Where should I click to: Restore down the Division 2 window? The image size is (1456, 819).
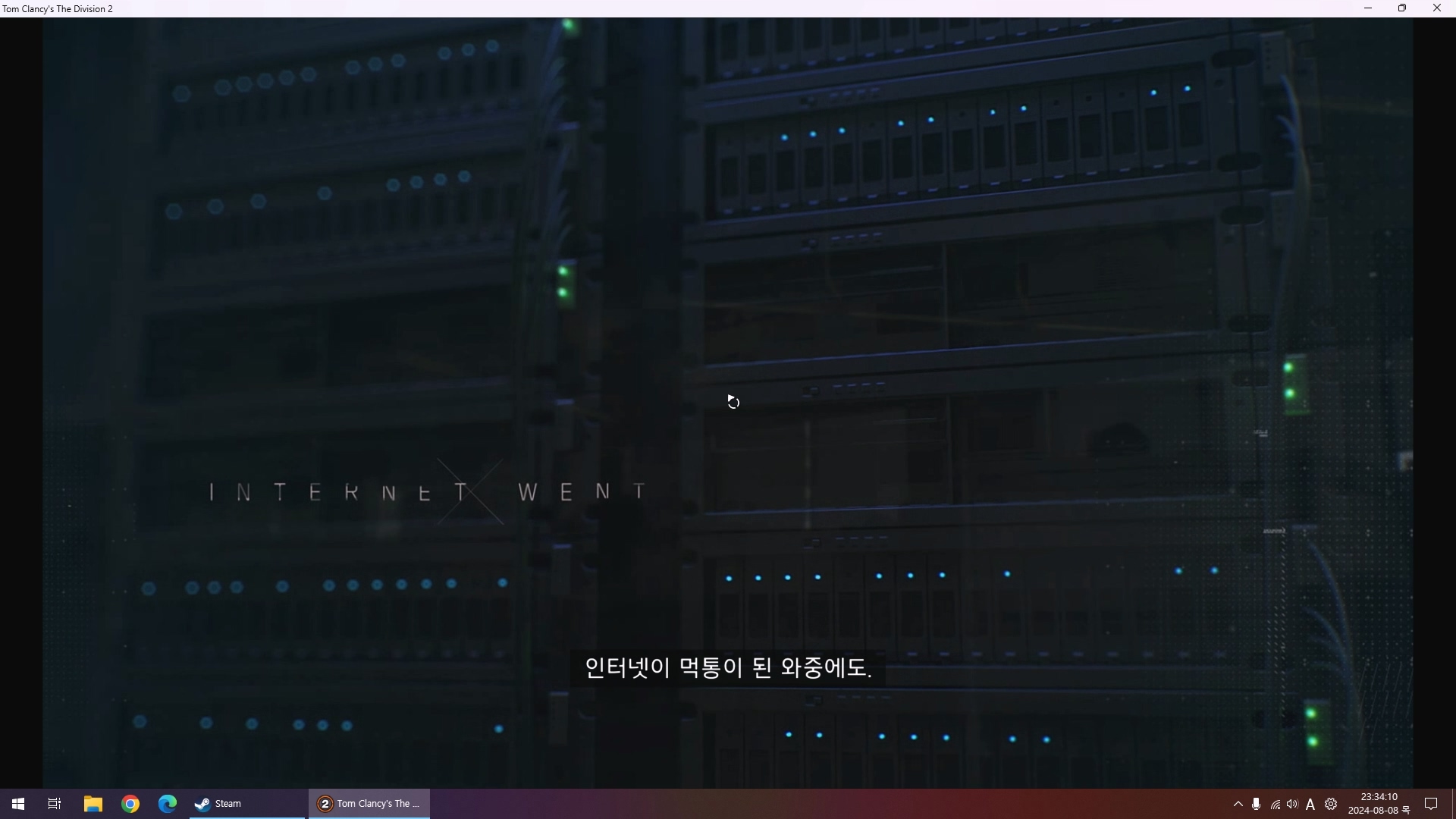pyautogui.click(x=1402, y=8)
